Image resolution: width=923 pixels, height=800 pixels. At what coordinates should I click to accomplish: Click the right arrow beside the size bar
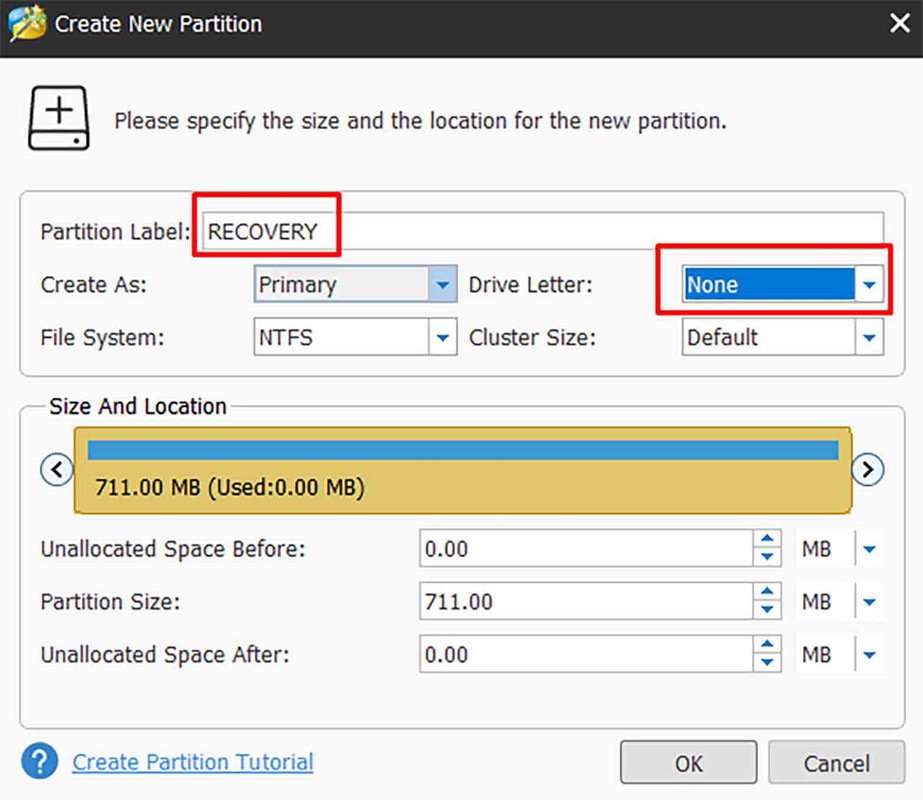click(x=868, y=470)
